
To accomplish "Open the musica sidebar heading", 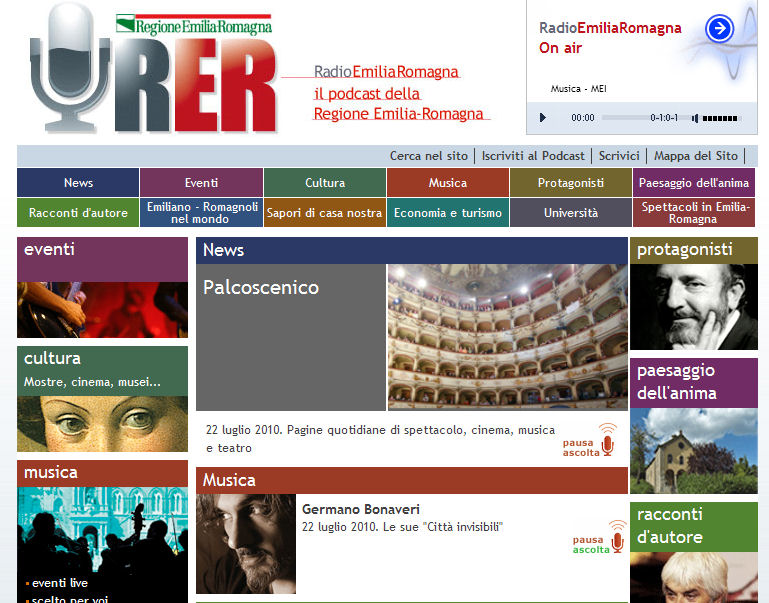I will pos(51,472).
